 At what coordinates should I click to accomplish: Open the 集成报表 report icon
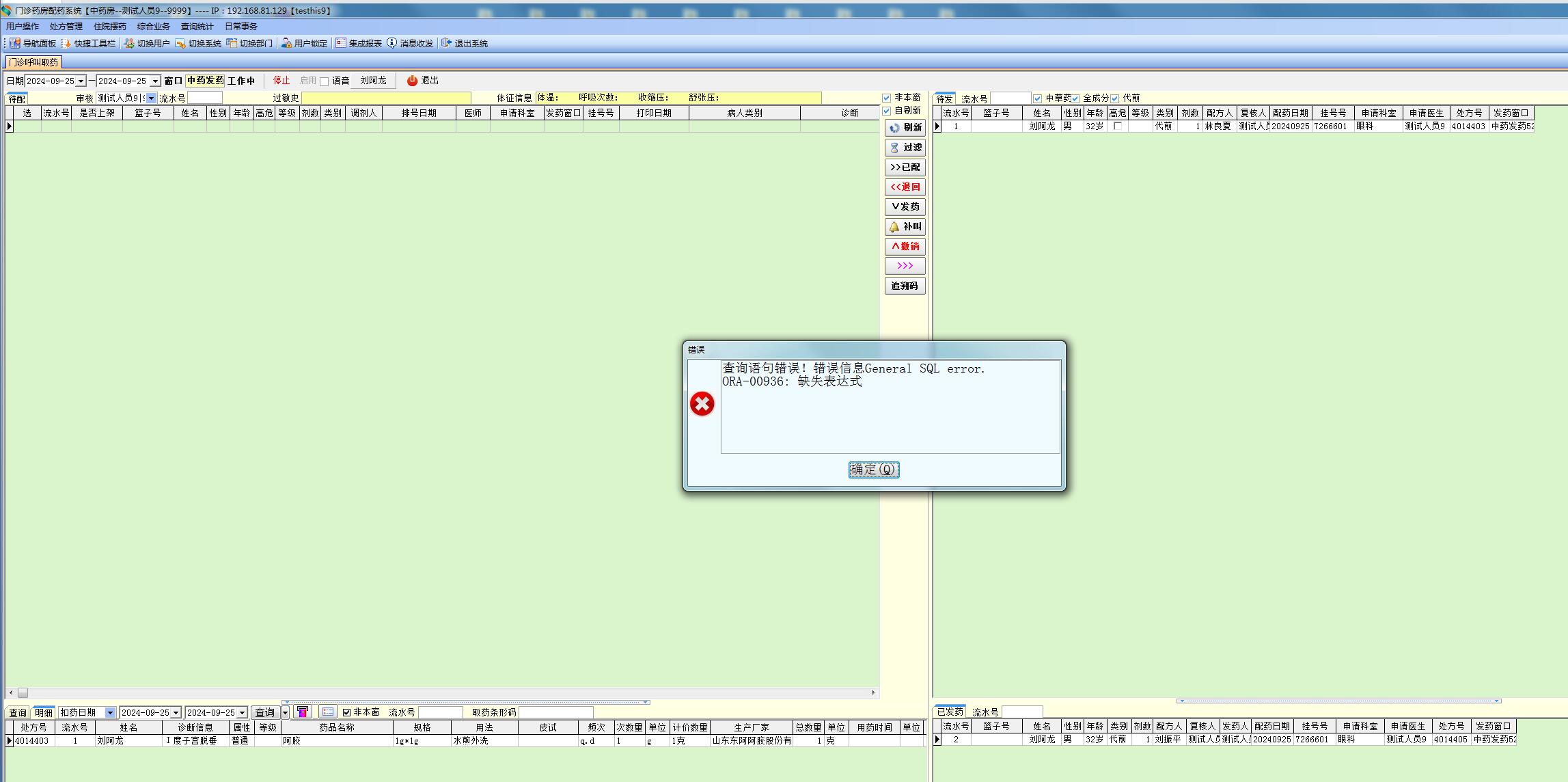point(341,43)
